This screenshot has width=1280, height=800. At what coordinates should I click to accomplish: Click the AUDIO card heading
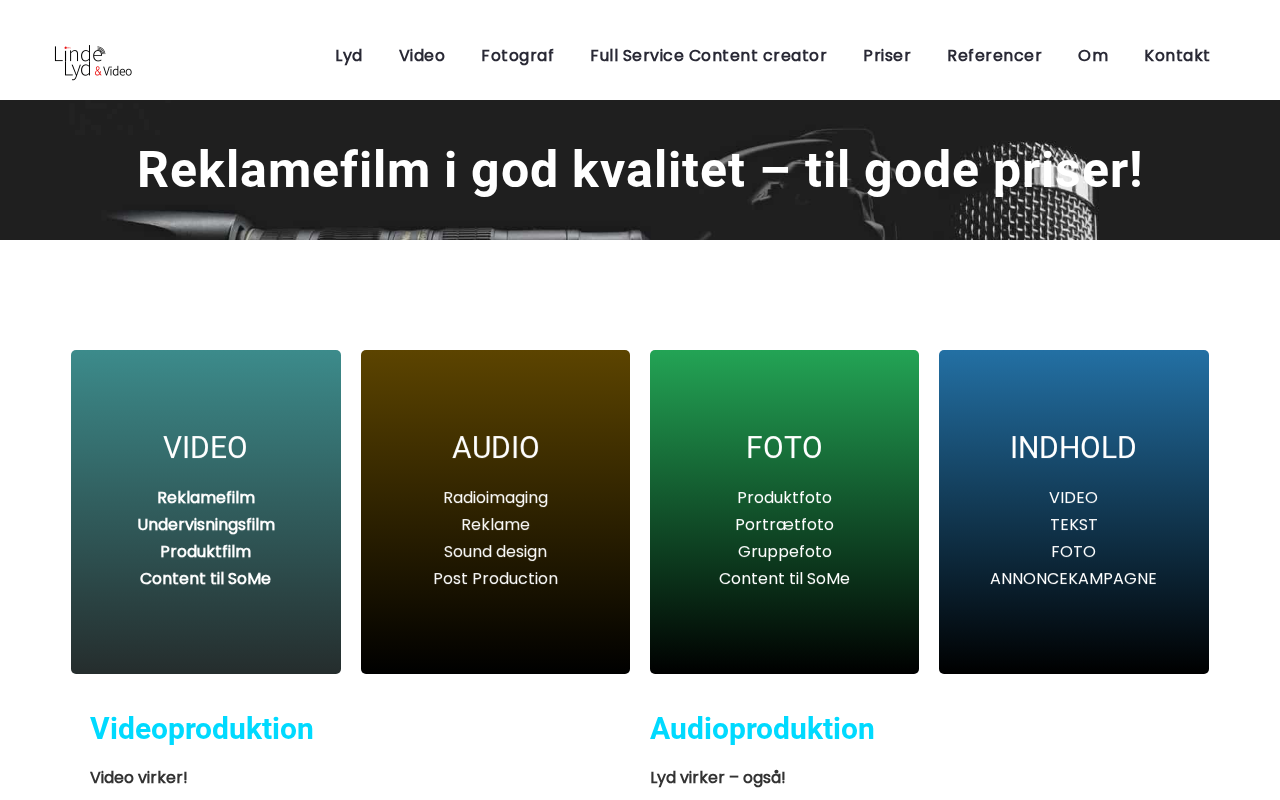tap(495, 448)
